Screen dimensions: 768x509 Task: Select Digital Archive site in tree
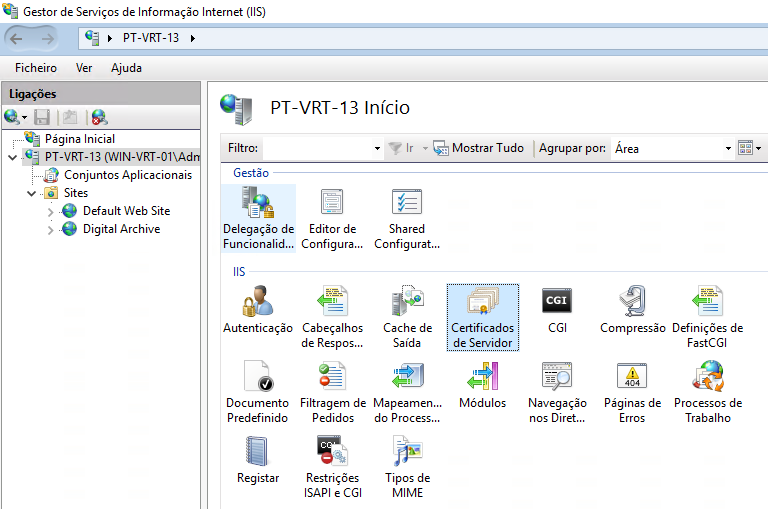pyautogui.click(x=121, y=229)
